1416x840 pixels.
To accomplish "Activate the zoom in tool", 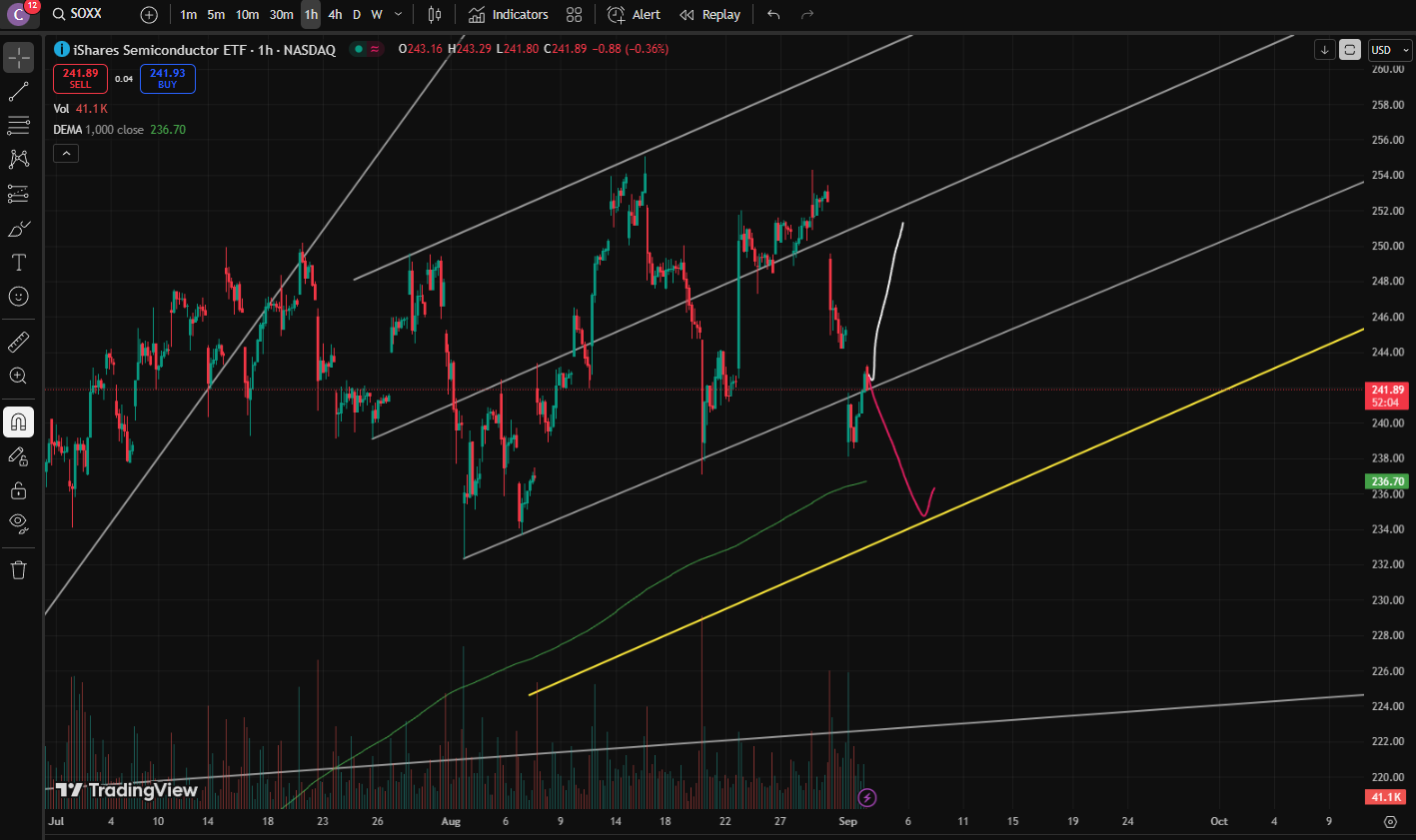I will coord(18,377).
